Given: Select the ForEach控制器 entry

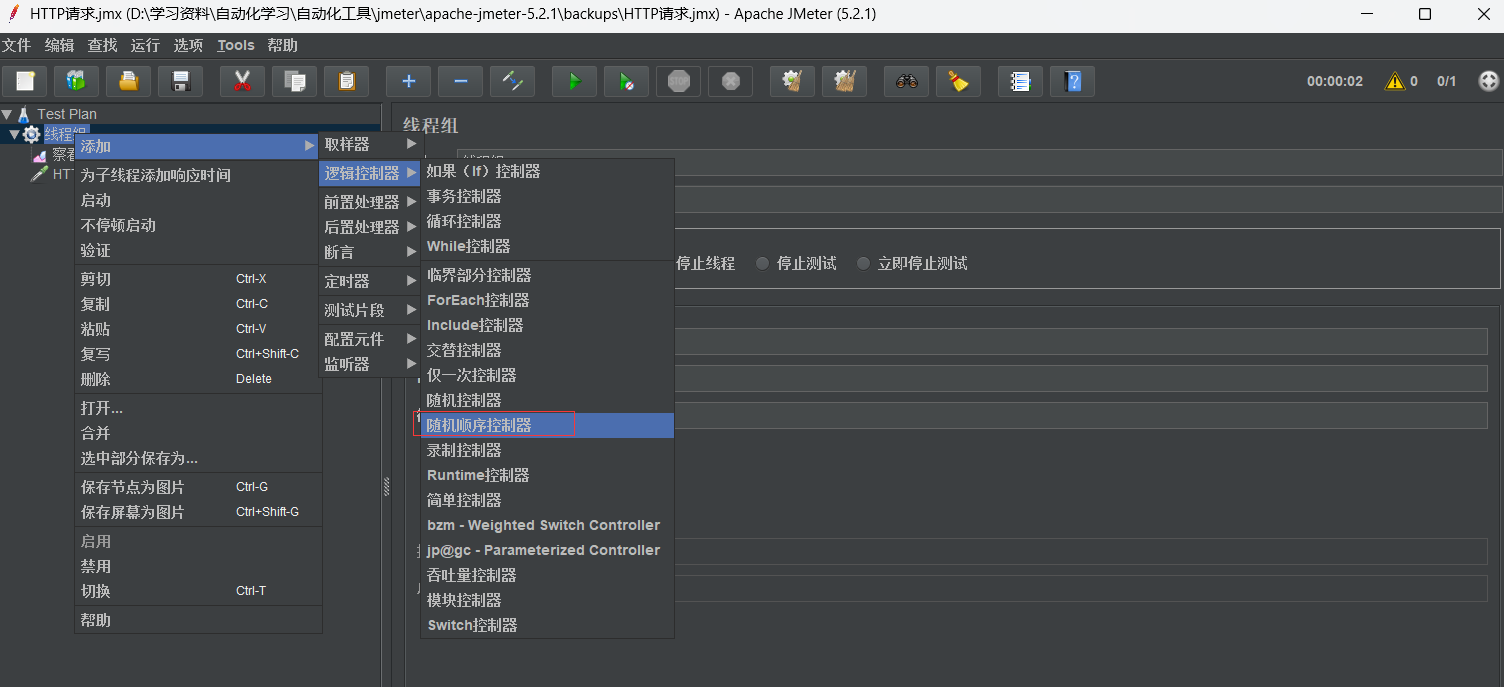Looking at the screenshot, I should pyautogui.click(x=547, y=300).
